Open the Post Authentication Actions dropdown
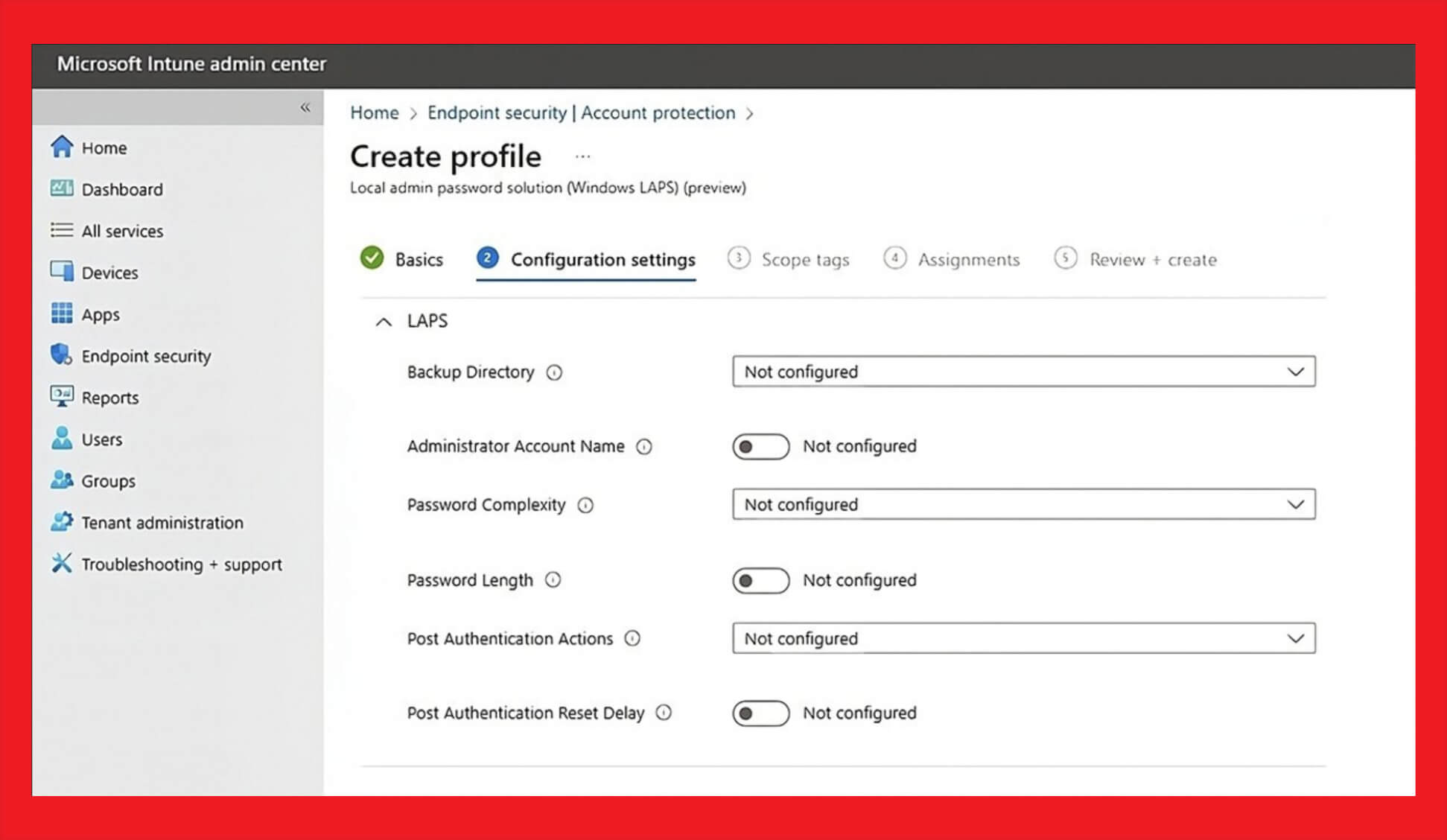 pos(1024,638)
